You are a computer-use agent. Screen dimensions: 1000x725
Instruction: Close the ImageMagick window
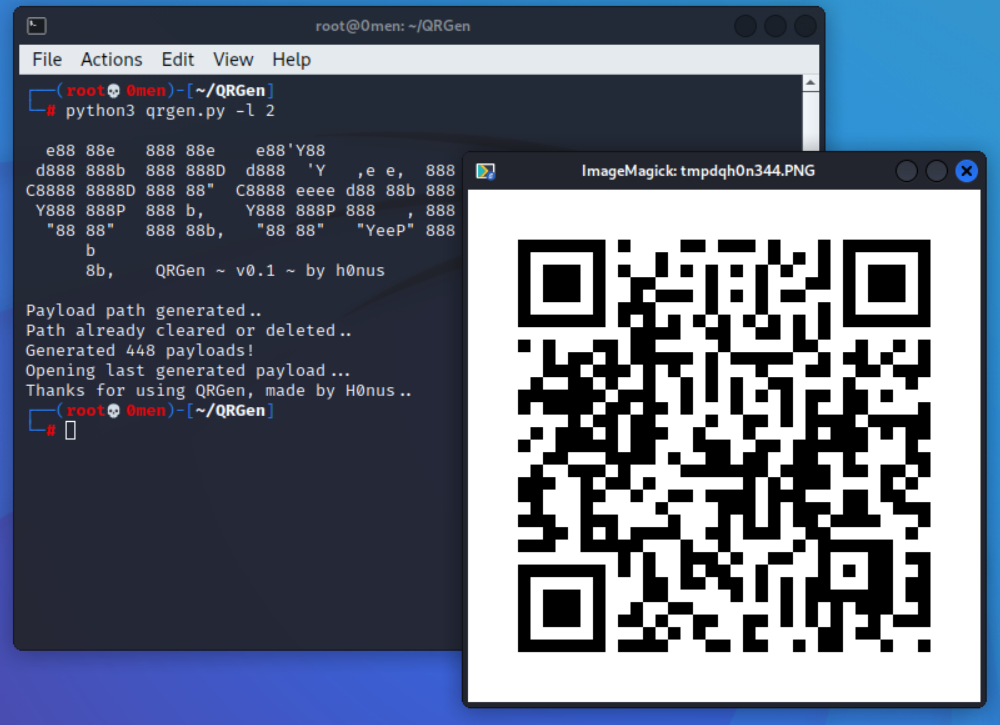967,171
